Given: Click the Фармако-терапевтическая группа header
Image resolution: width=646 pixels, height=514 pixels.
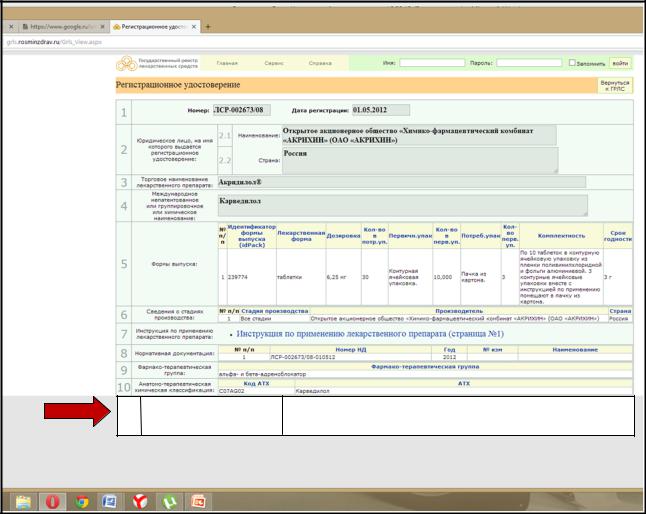Looking at the screenshot, I should click(x=425, y=367).
